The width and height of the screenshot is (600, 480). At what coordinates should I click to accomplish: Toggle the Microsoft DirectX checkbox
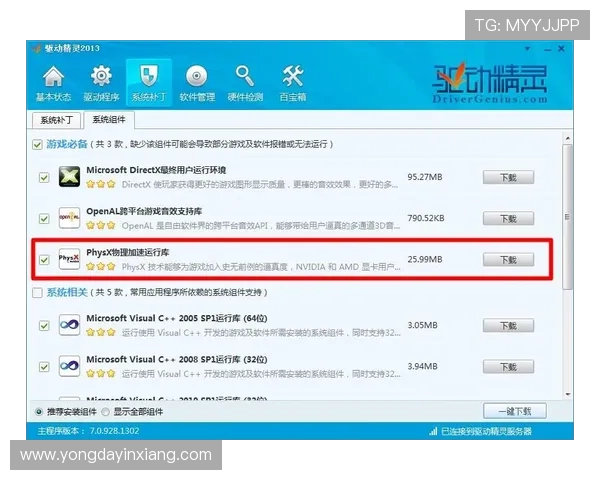point(44,178)
